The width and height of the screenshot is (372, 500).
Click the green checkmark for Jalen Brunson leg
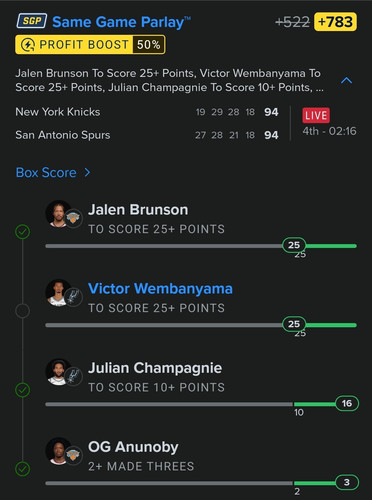[x=23, y=232]
